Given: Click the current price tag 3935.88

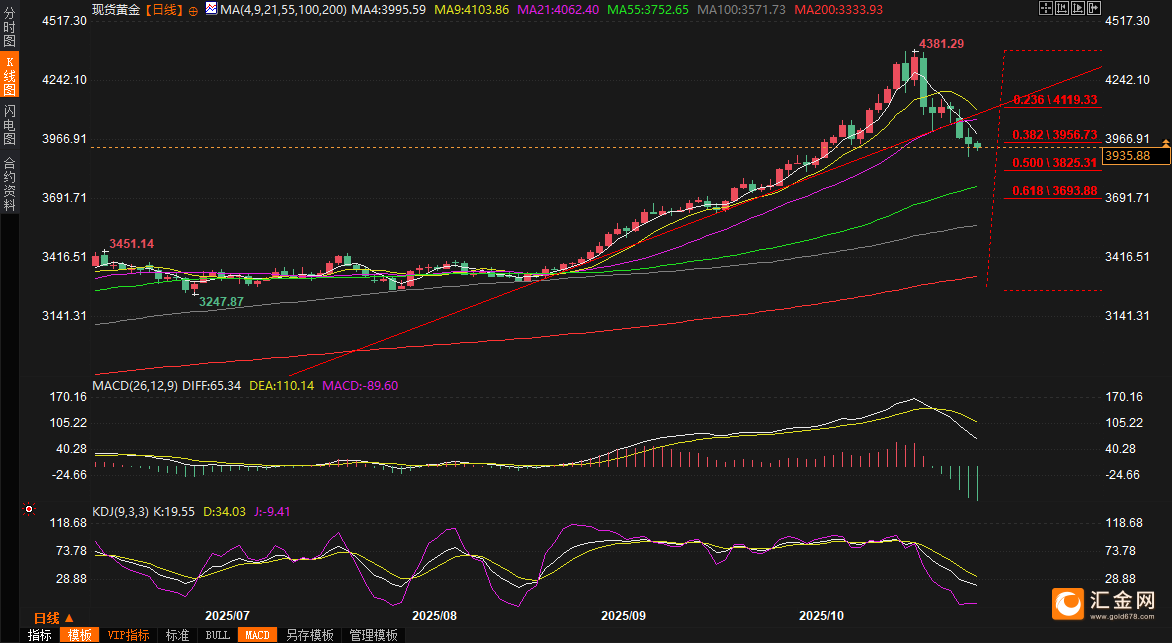Looking at the screenshot, I should (1126, 156).
